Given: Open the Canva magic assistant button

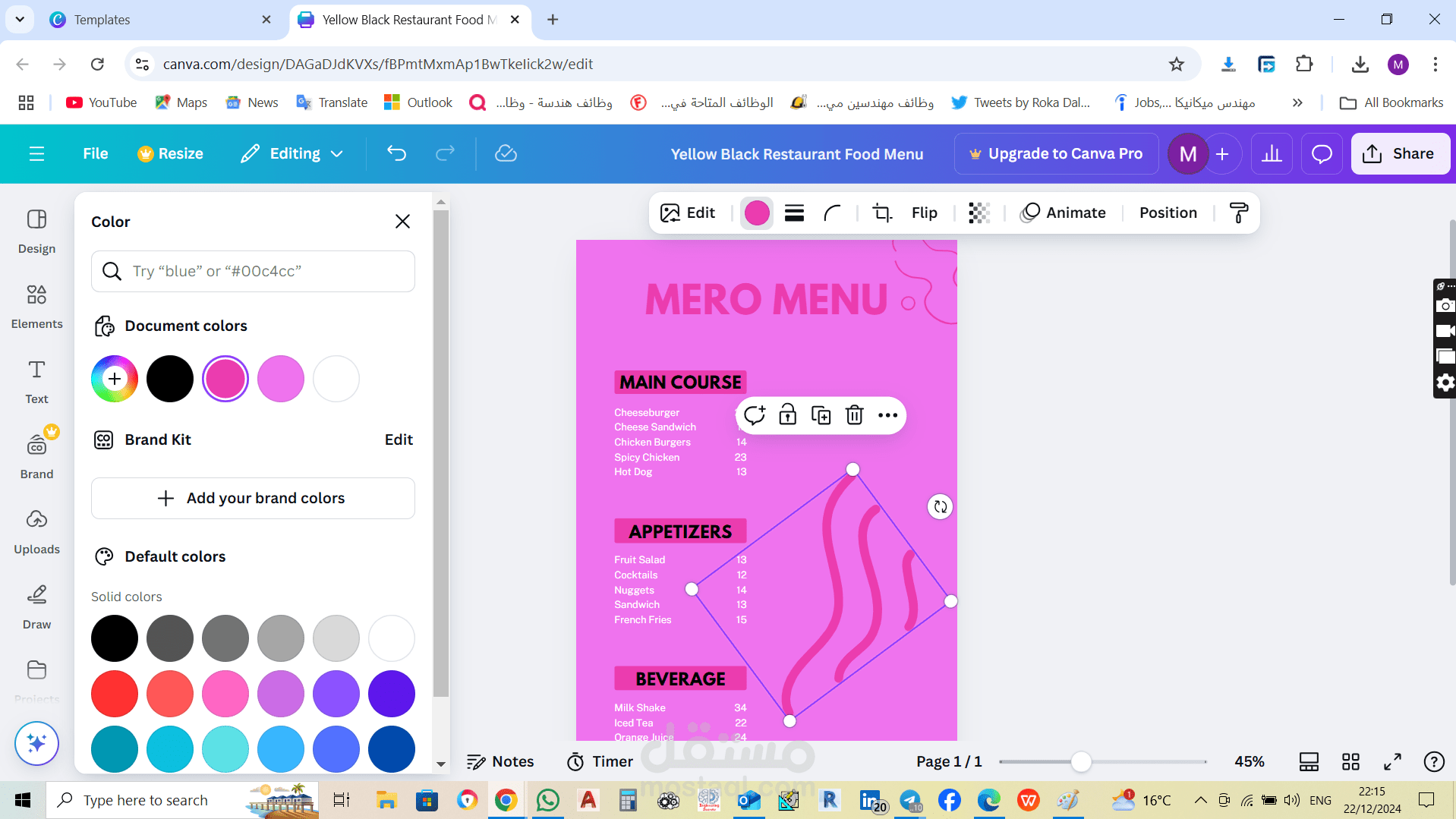Looking at the screenshot, I should [36, 743].
